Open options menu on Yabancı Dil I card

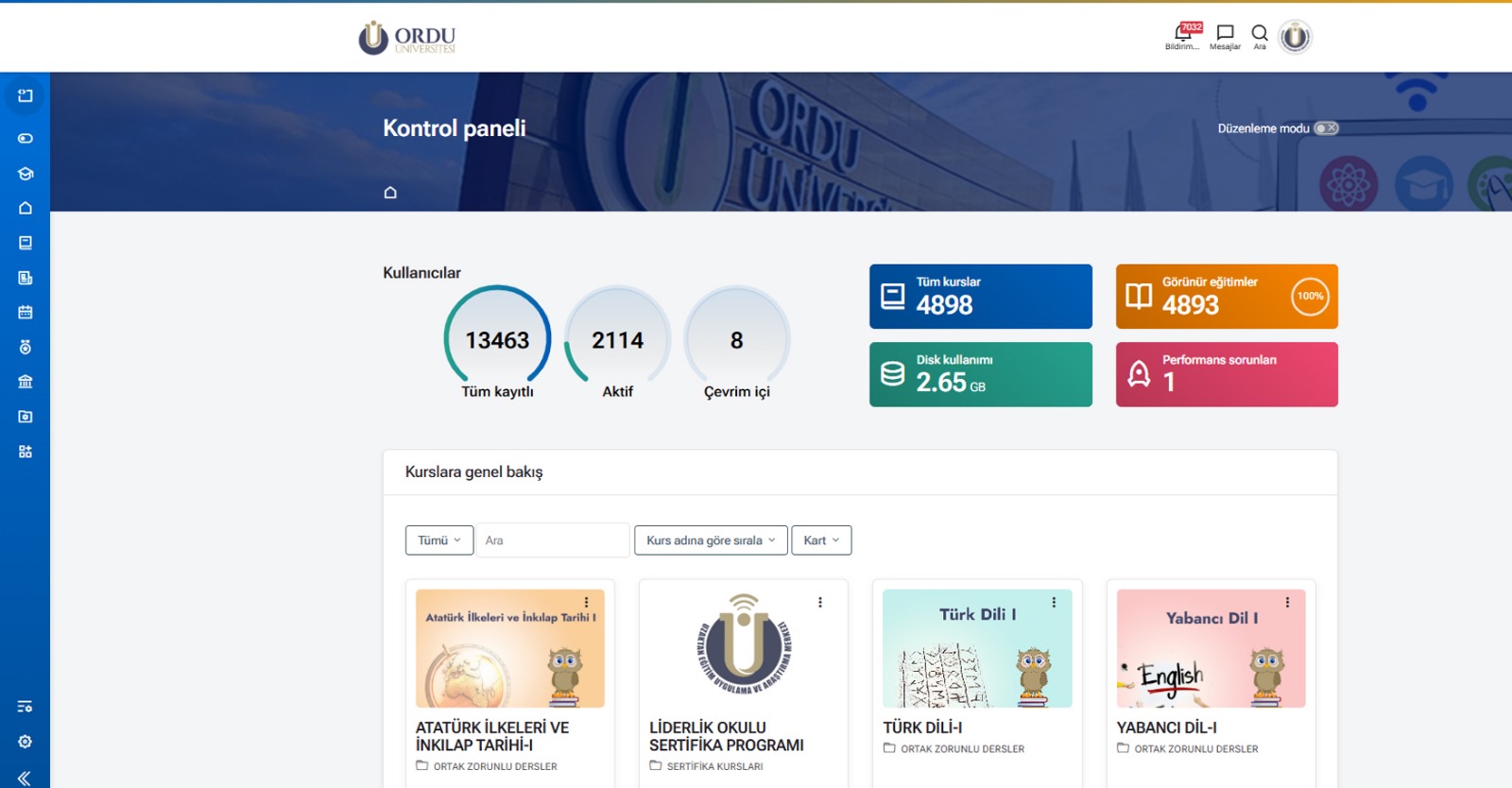point(1287,602)
